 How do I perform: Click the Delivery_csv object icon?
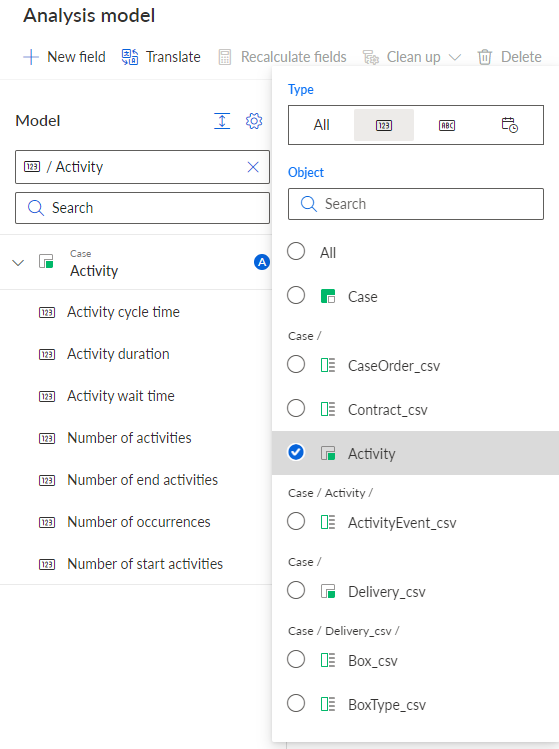[328, 591]
